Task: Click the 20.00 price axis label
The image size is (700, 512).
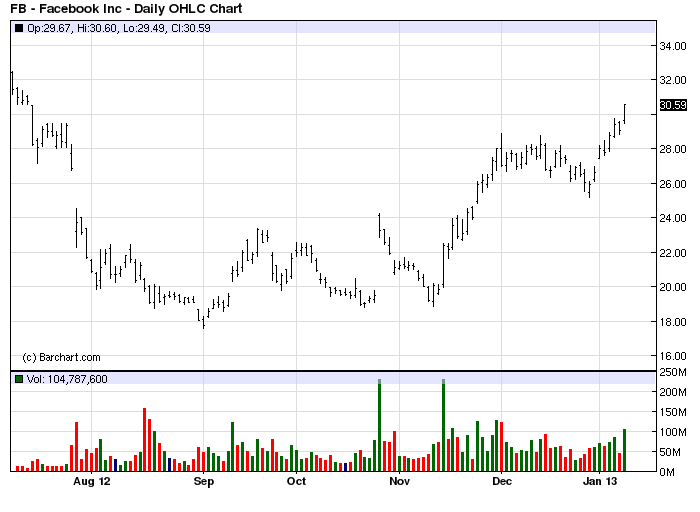Action: [x=673, y=287]
